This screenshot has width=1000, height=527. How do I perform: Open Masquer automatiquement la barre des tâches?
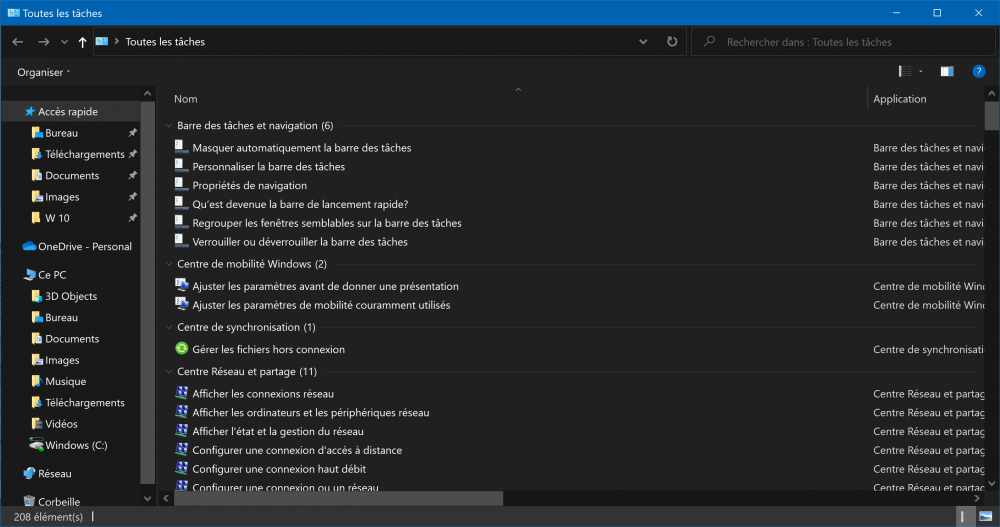[301, 148]
